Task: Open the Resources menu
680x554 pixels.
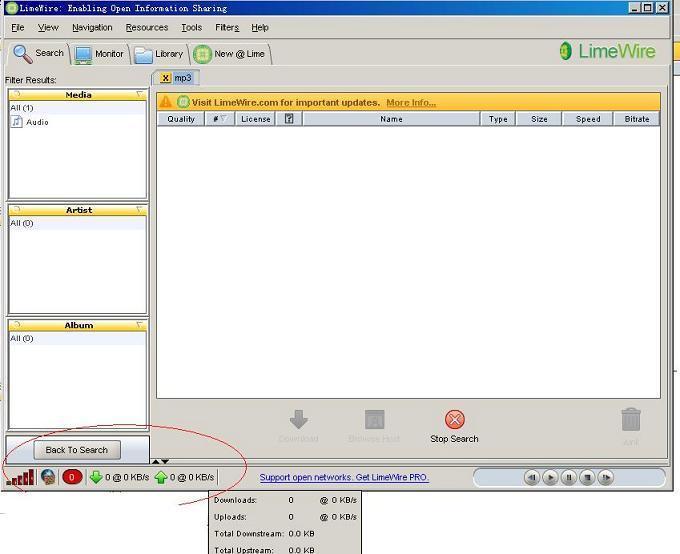Action: pos(147,27)
